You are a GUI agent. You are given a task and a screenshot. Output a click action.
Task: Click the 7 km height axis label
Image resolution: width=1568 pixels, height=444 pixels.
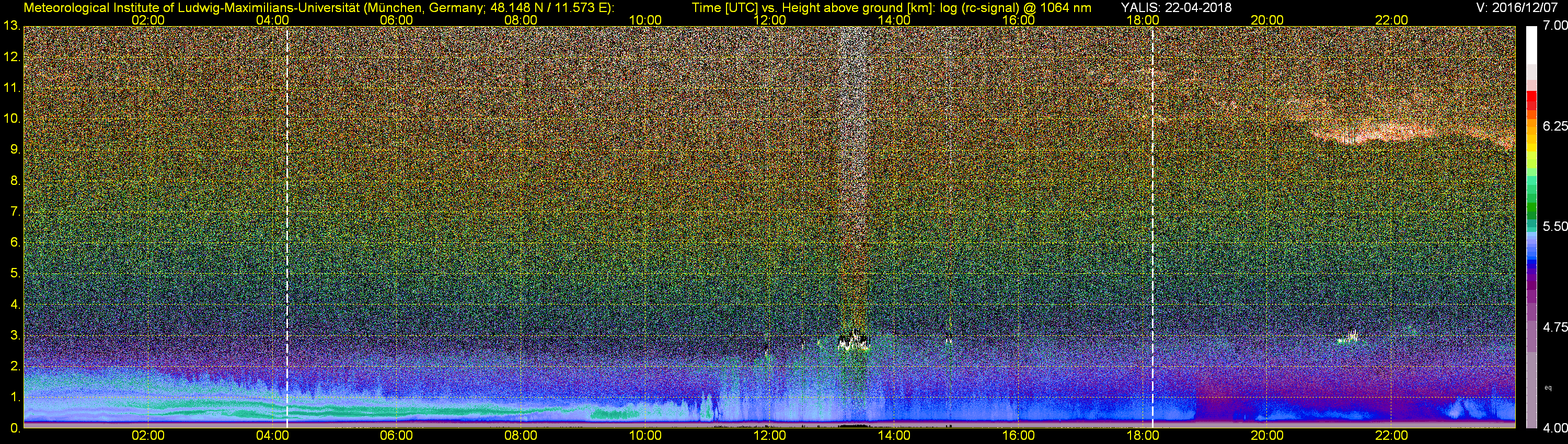point(15,212)
